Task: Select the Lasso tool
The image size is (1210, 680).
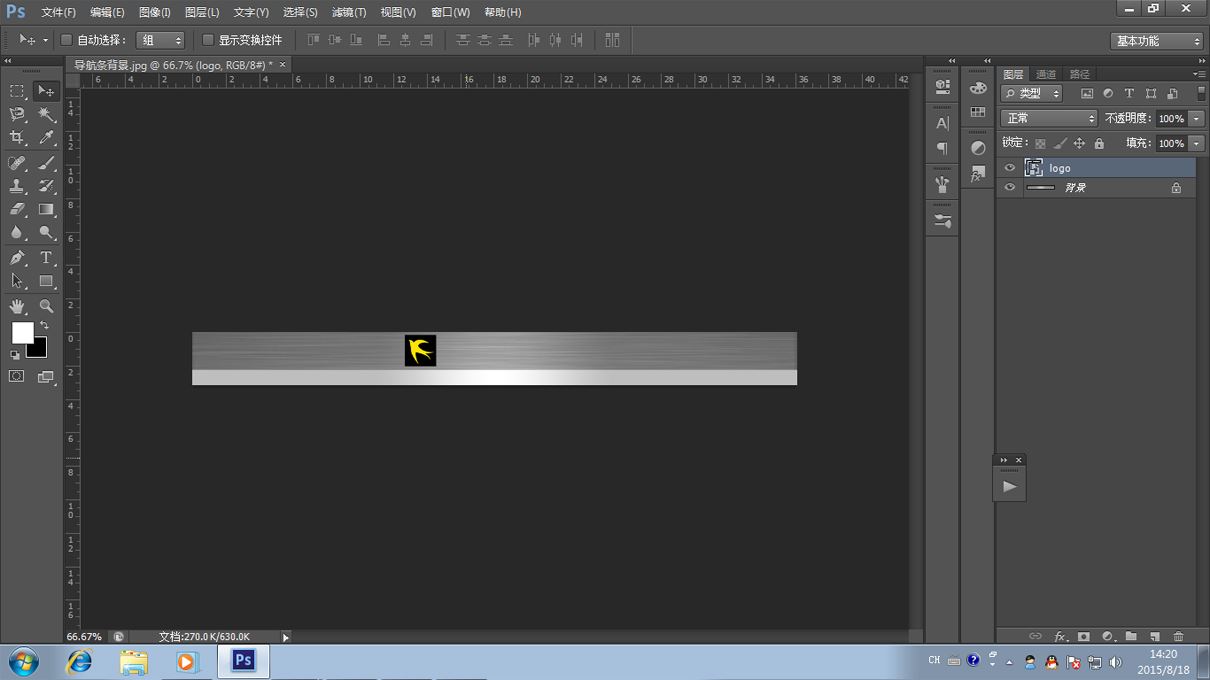Action: pos(17,115)
